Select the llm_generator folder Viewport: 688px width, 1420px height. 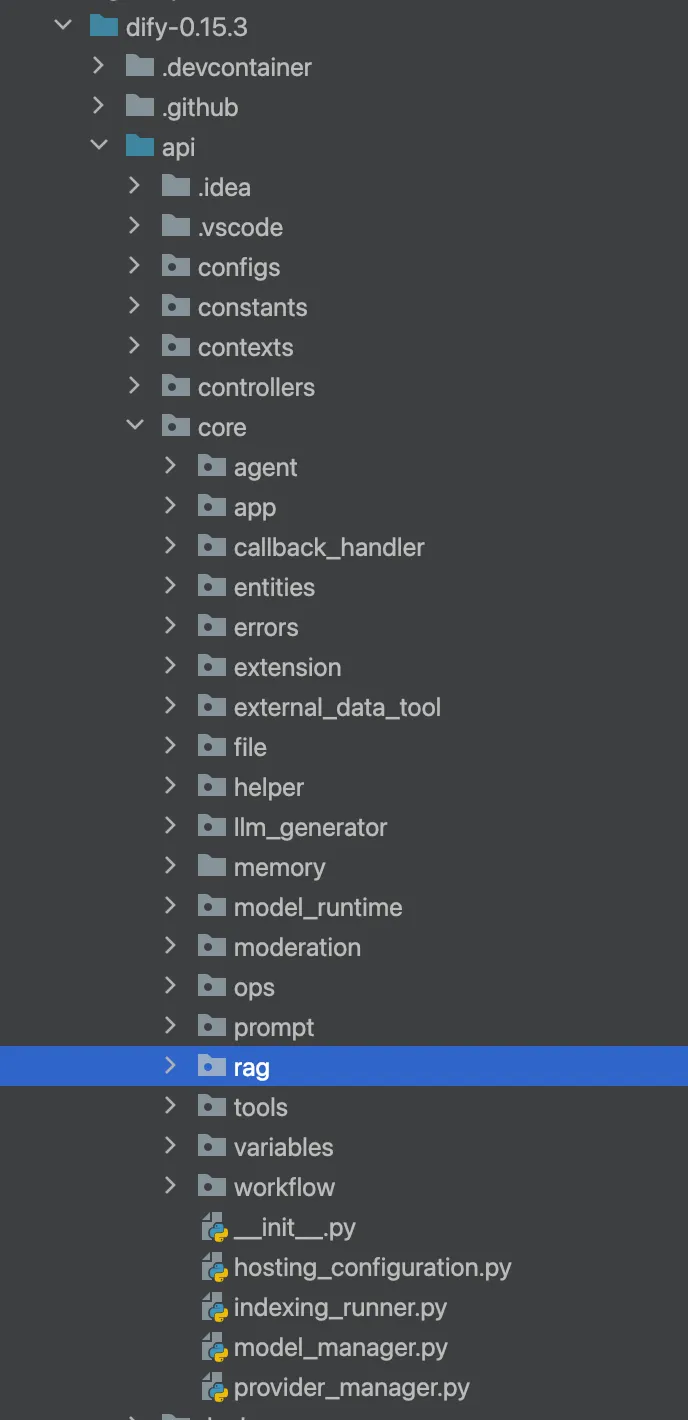[310, 827]
